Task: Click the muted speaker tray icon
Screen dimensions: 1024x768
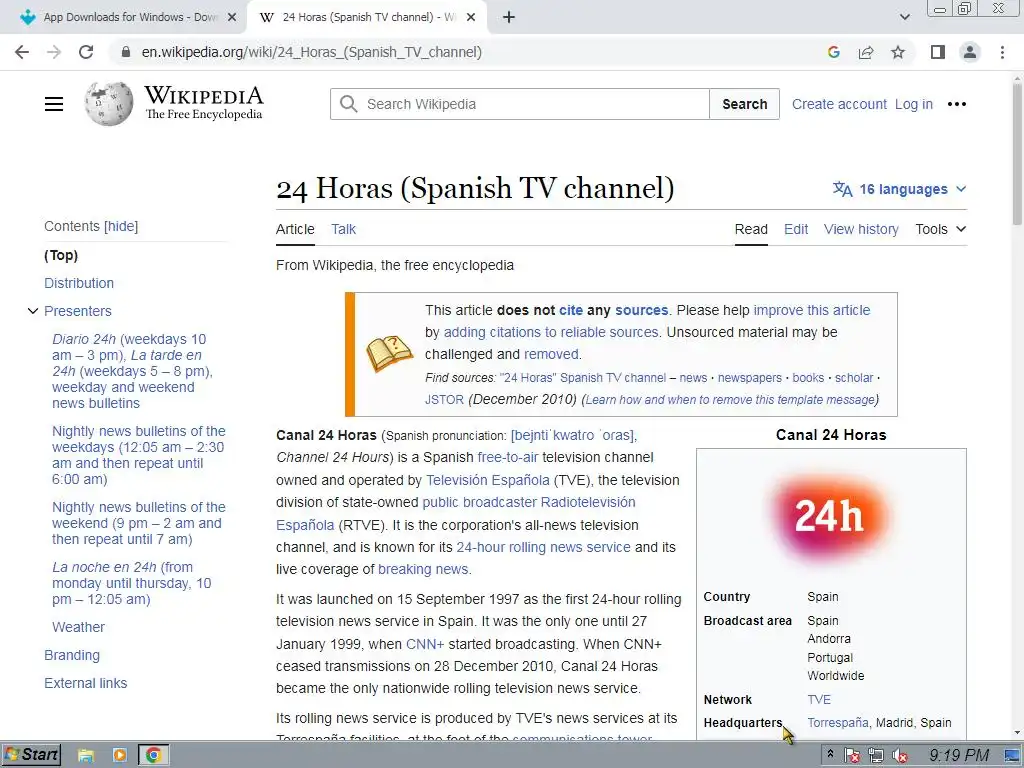Action: (x=900, y=756)
